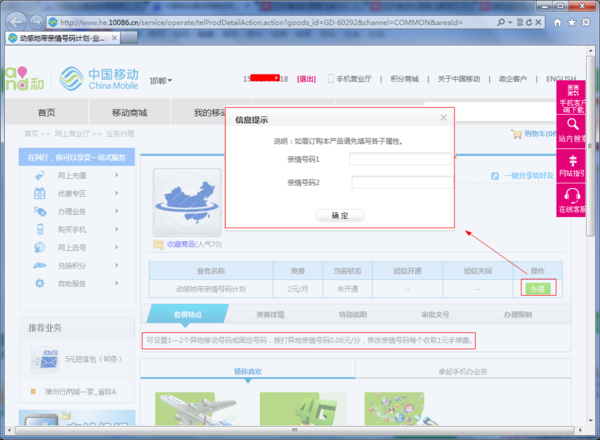Expand the 网上选号 submenu arrow
The height and width of the screenshot is (440, 600).
tap(117, 247)
